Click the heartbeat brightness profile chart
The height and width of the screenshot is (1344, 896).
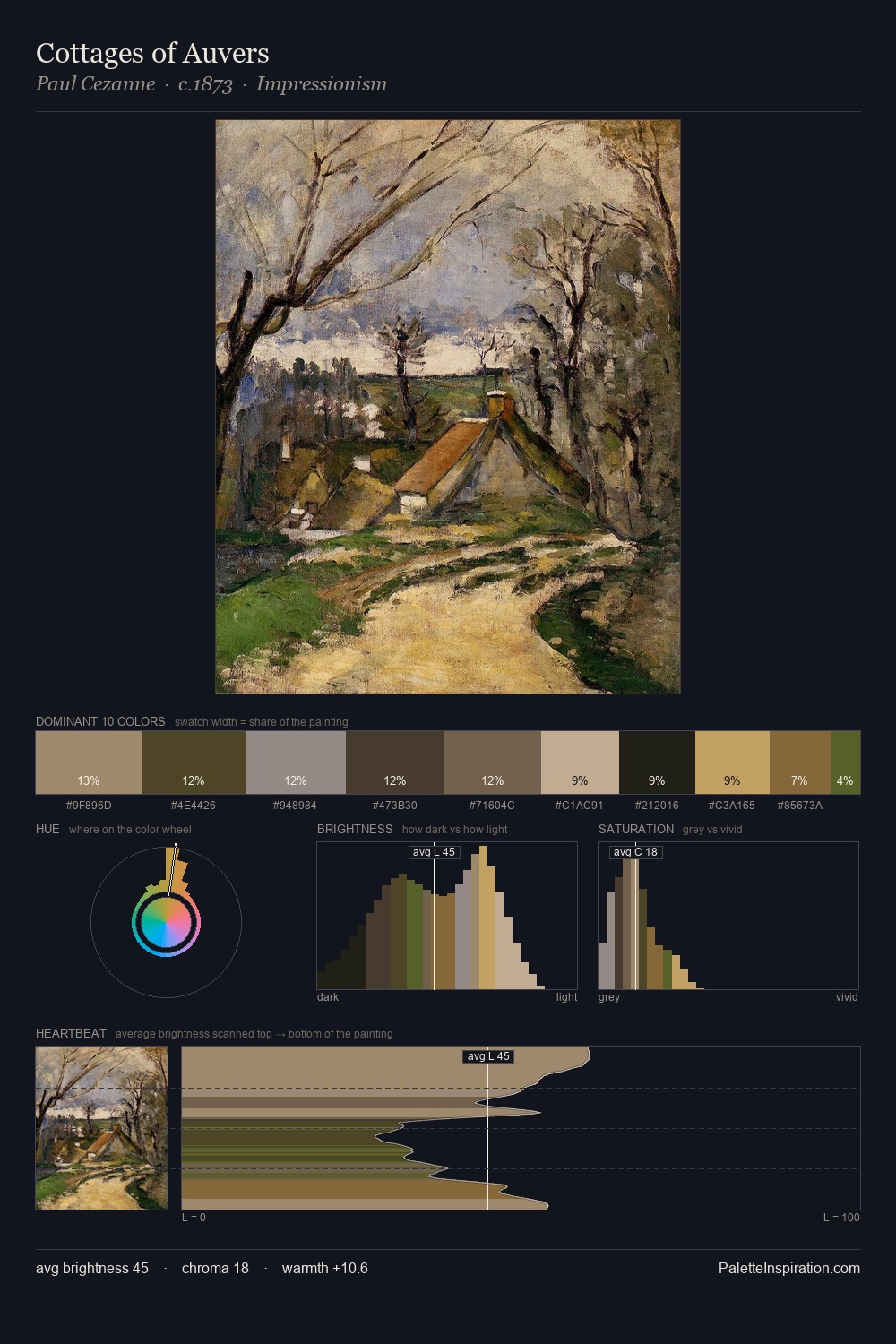521,1128
